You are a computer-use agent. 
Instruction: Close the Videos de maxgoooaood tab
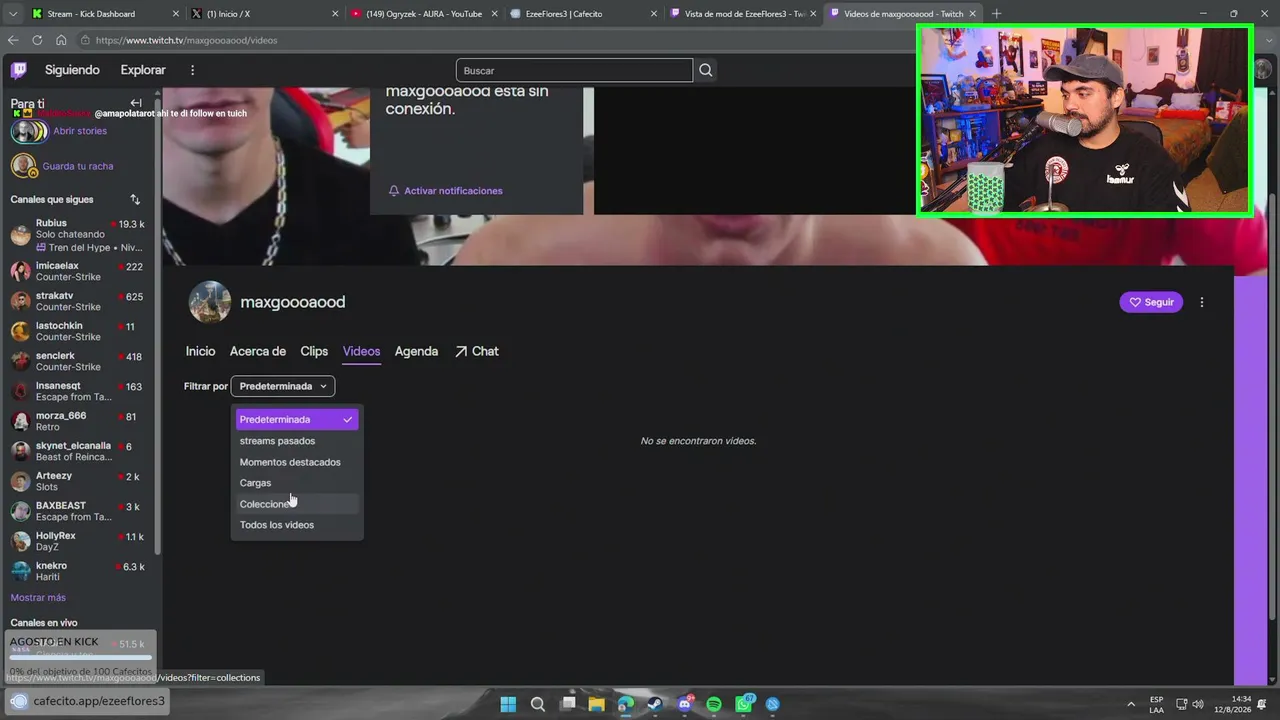tap(972, 14)
